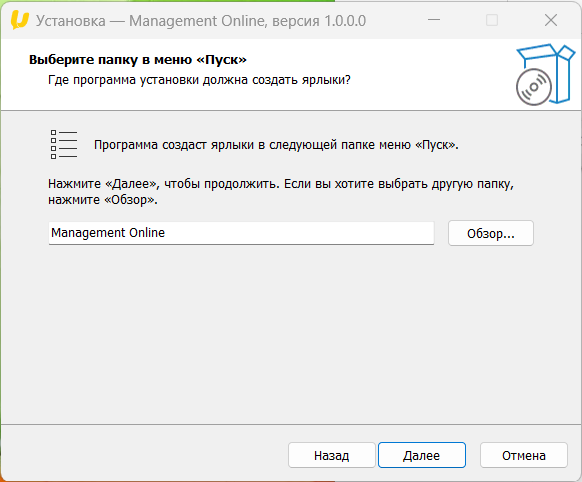The height and width of the screenshot is (482, 582).
Task: Open folder browser with Обзор button
Action: pyautogui.click(x=491, y=233)
